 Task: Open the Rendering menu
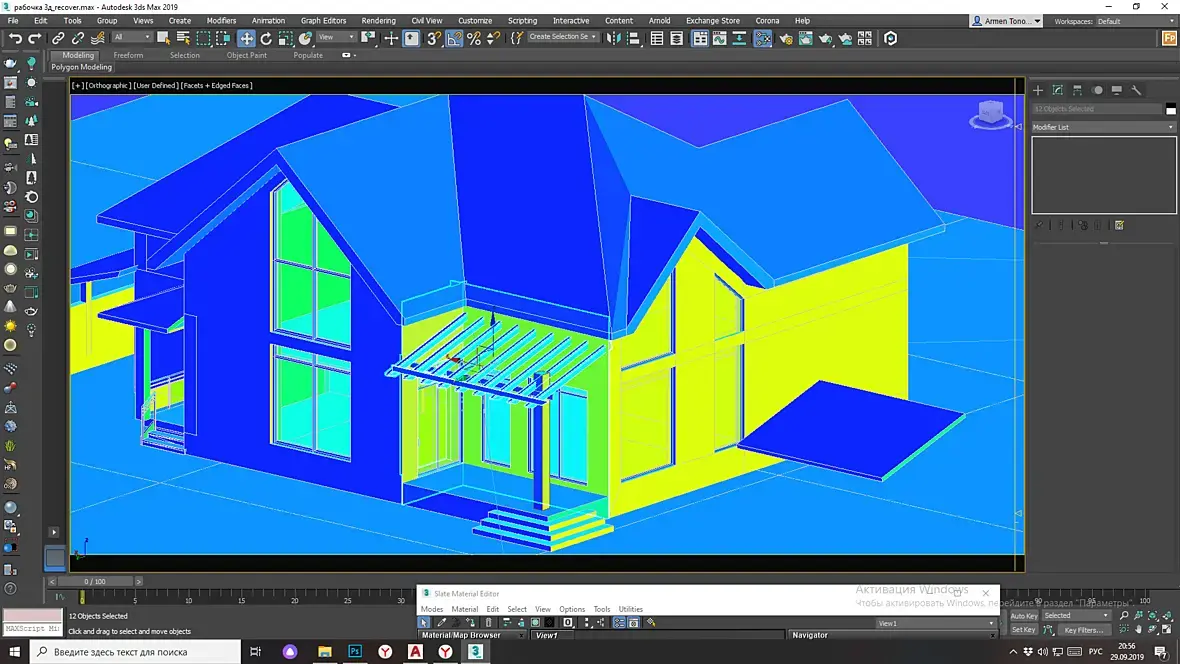[379, 20]
